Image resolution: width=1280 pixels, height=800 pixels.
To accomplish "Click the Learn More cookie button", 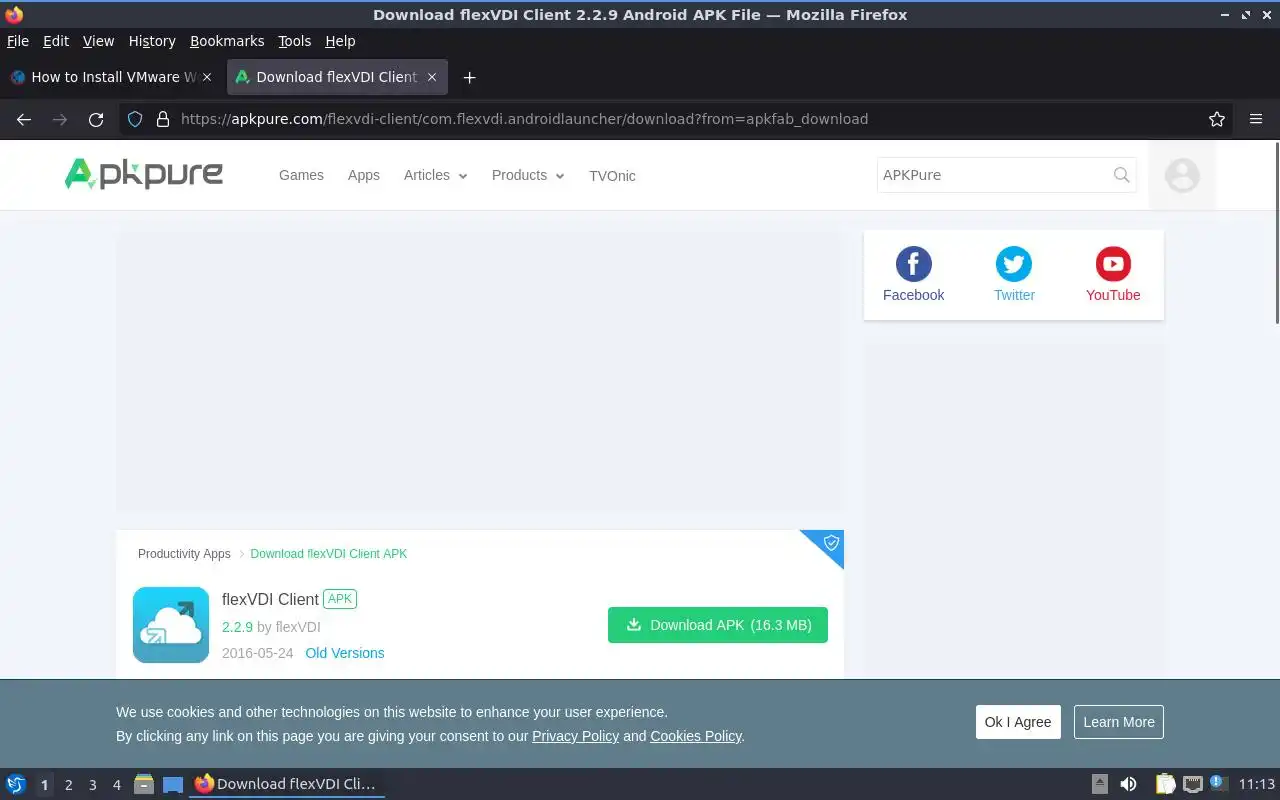I will 1119,722.
